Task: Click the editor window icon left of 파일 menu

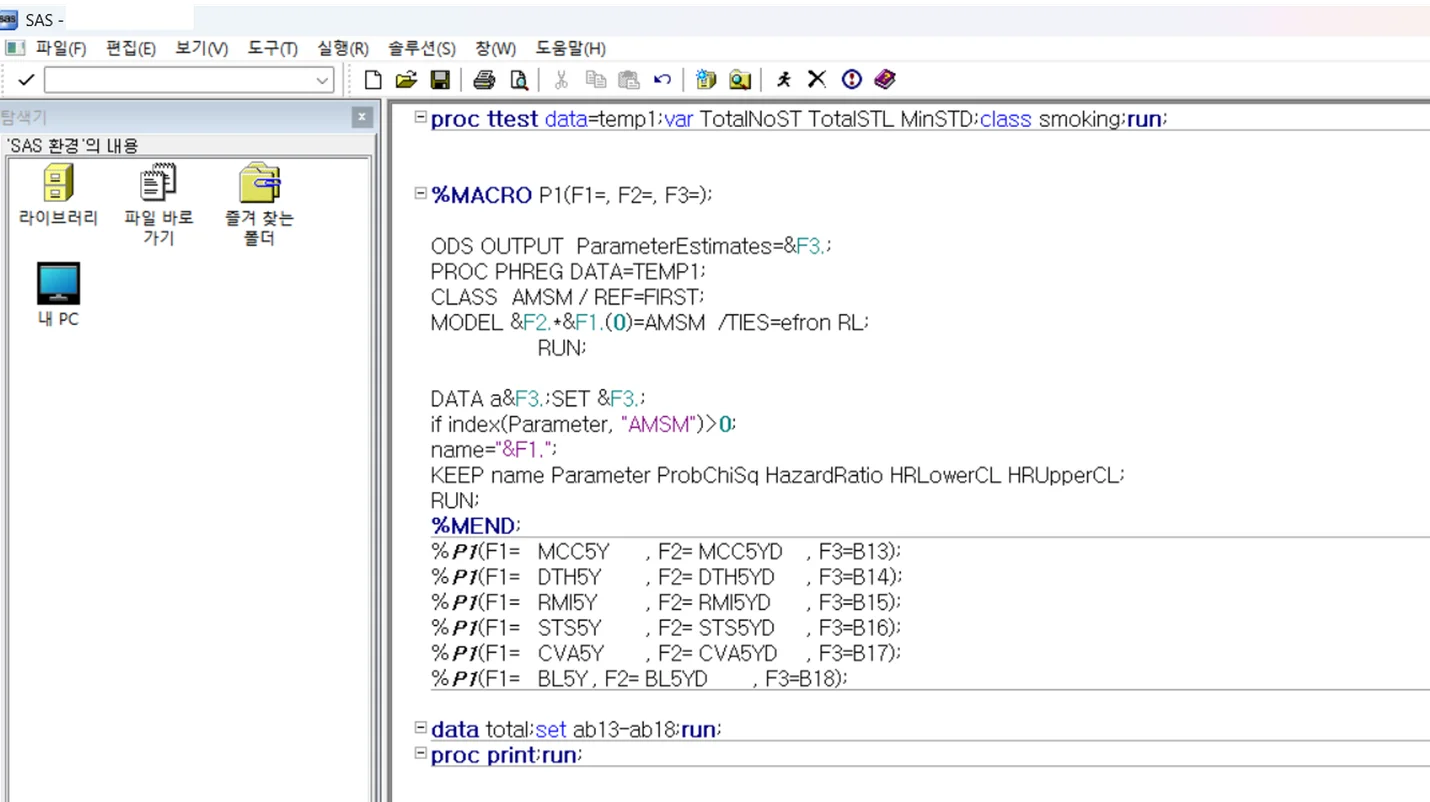Action: [14, 48]
